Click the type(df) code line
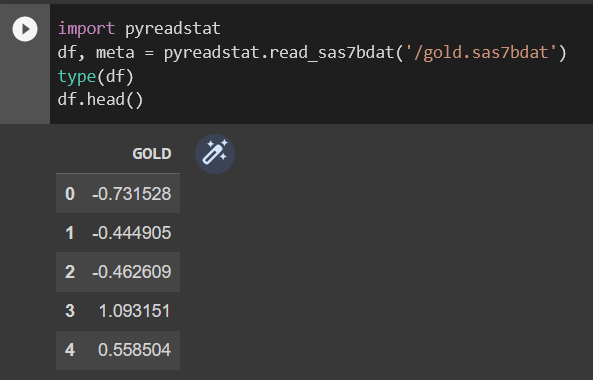This screenshot has width=593, height=380. pos(96,76)
